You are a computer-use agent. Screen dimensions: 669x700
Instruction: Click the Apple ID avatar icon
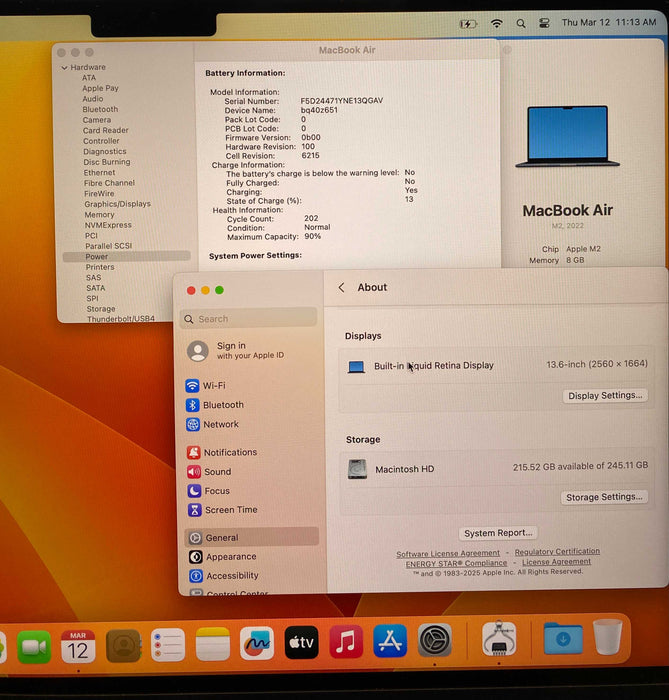[198, 351]
